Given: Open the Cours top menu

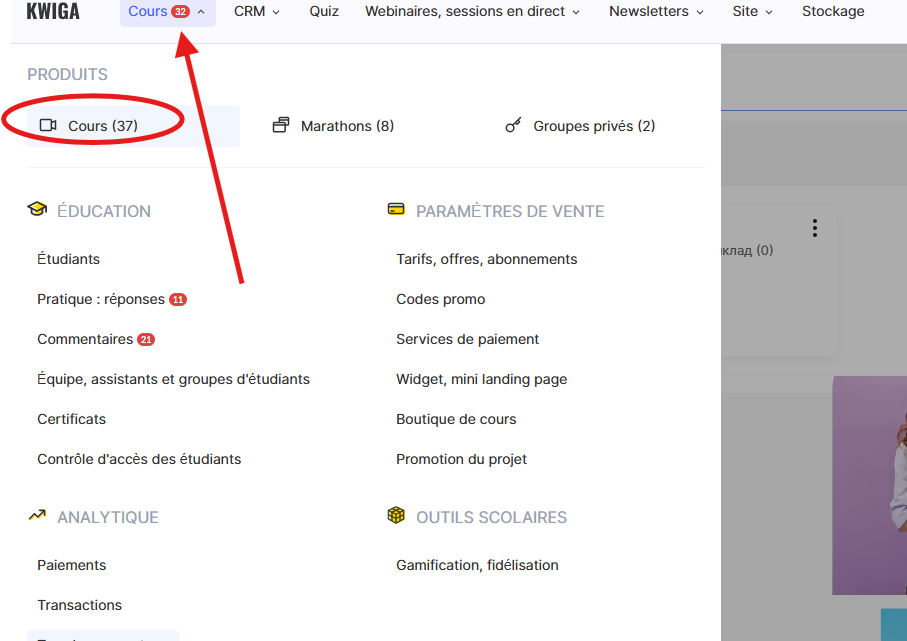Looking at the screenshot, I should click(167, 12).
